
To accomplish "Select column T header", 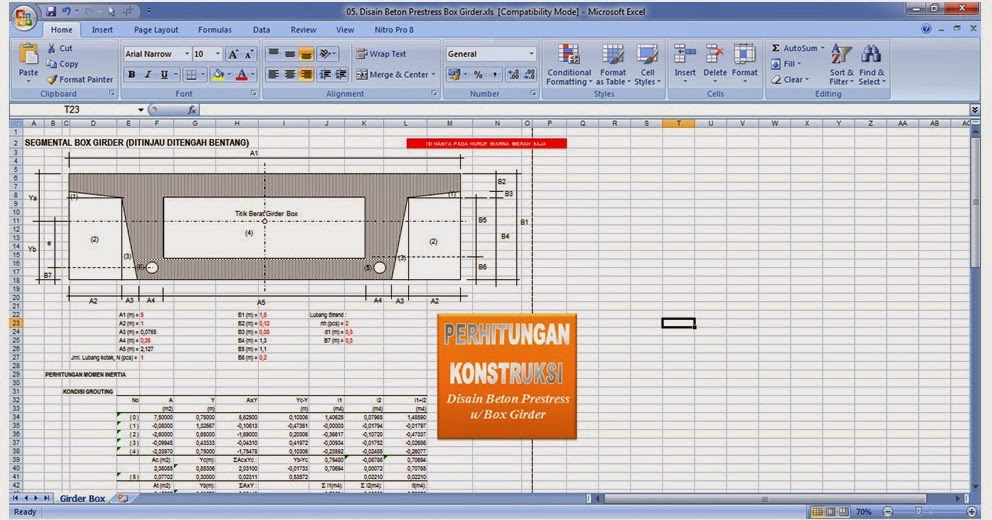I will click(678, 123).
